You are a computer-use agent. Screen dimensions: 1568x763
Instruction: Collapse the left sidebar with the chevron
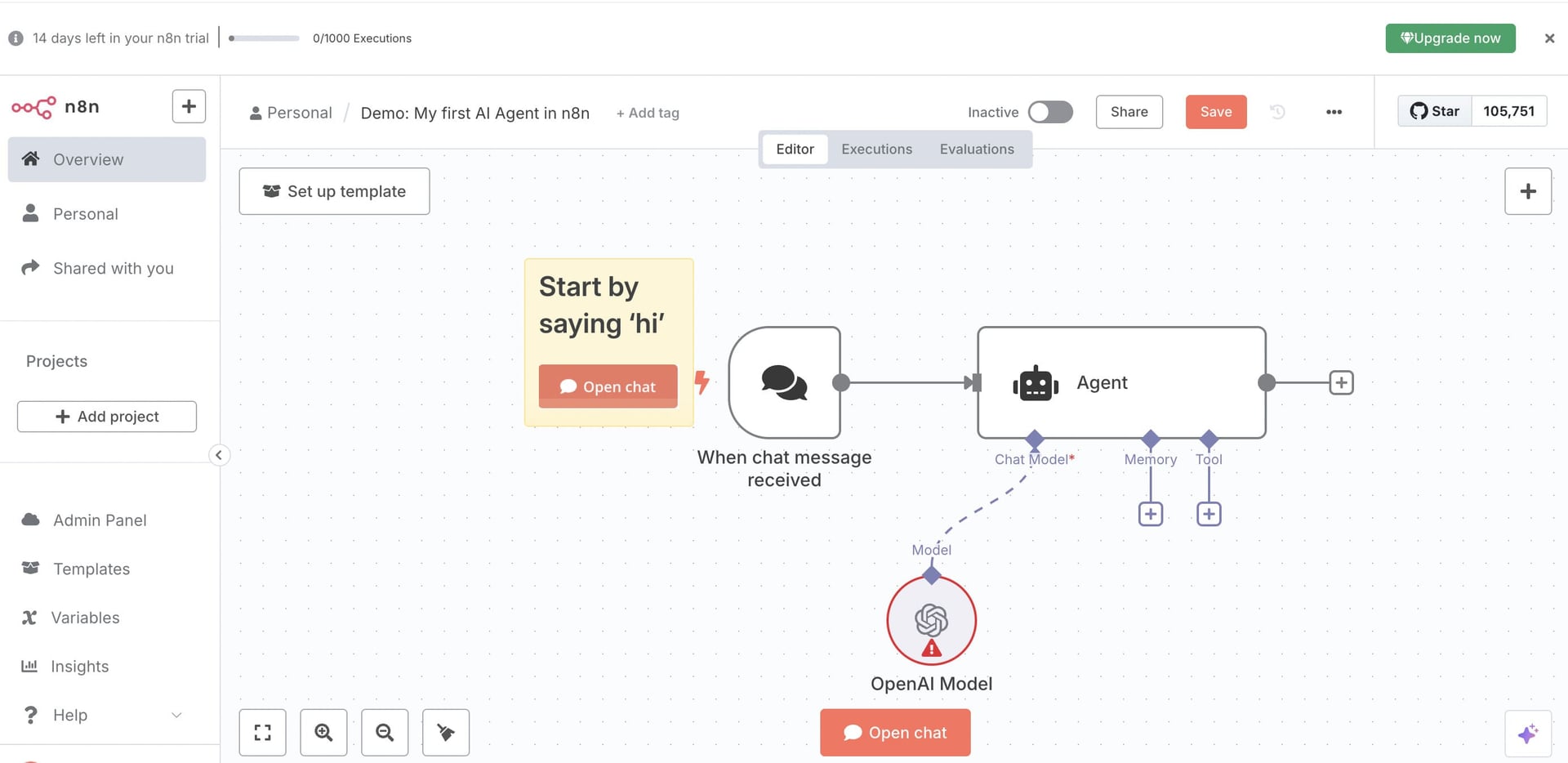tap(219, 455)
